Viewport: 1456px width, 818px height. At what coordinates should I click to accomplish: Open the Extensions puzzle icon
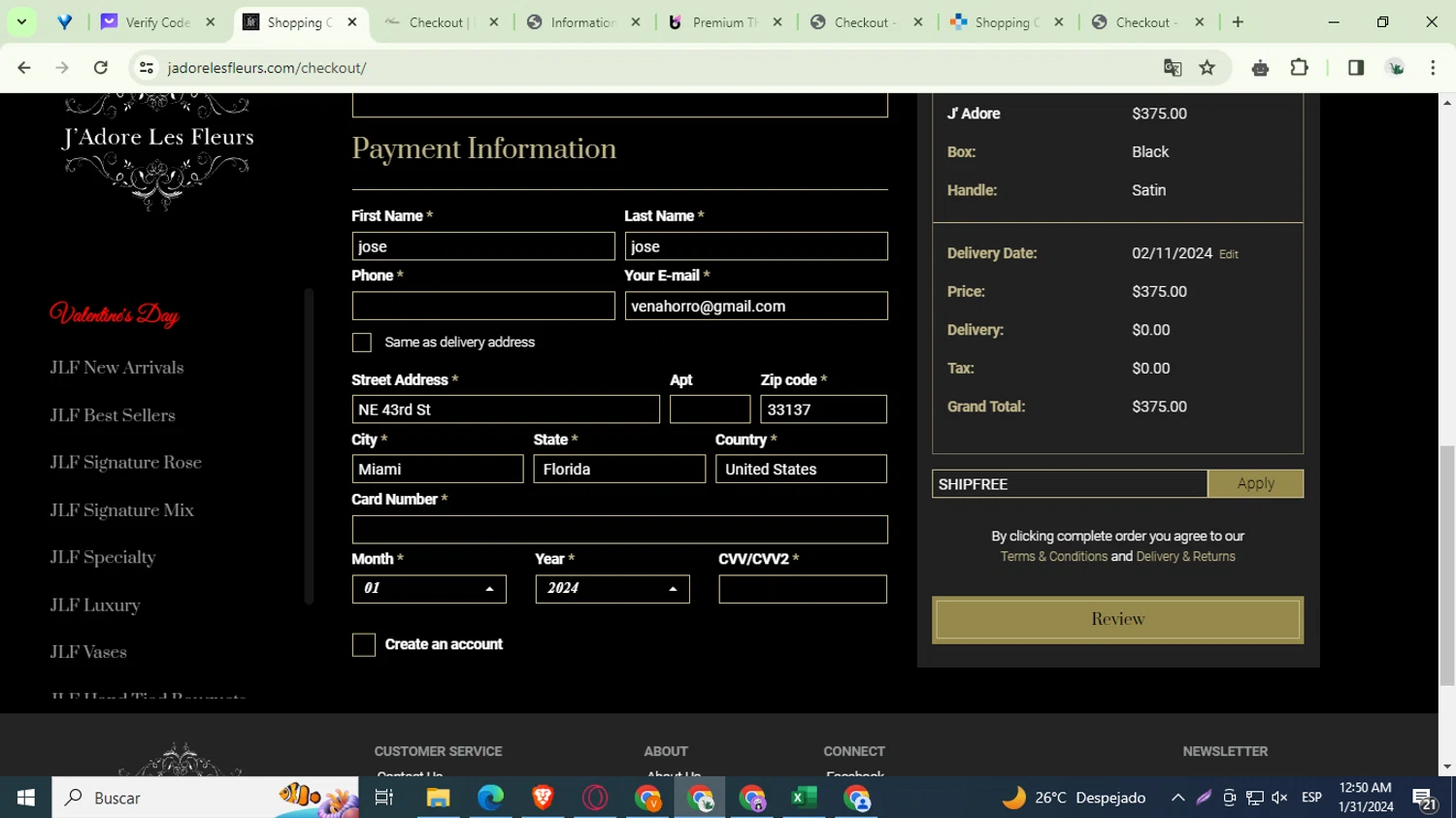[x=1300, y=68]
